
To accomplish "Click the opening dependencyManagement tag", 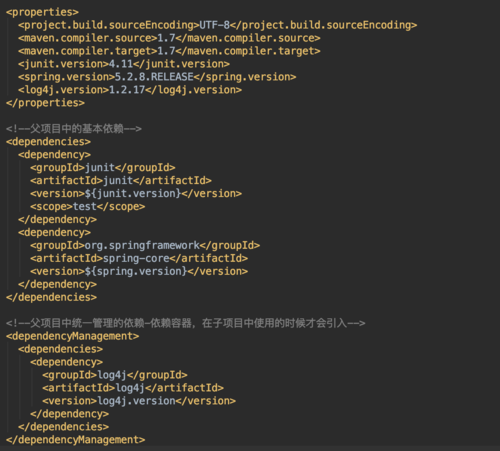I will click(72, 336).
